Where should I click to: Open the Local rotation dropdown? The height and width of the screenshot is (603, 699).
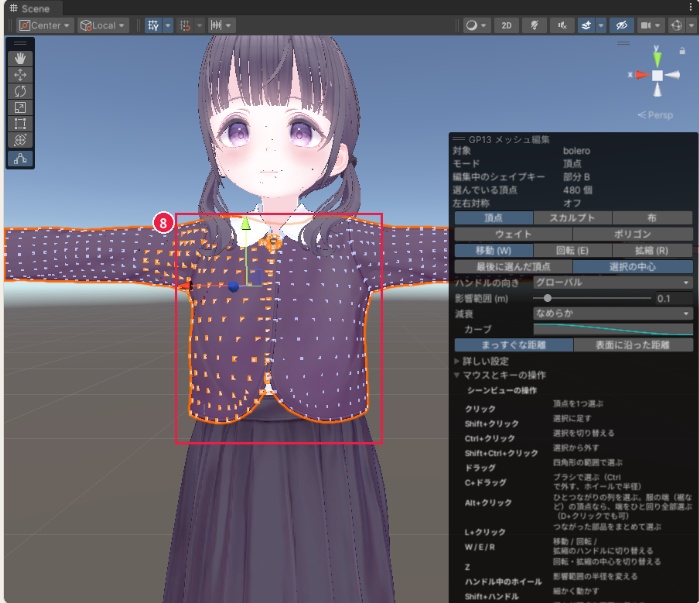point(104,25)
